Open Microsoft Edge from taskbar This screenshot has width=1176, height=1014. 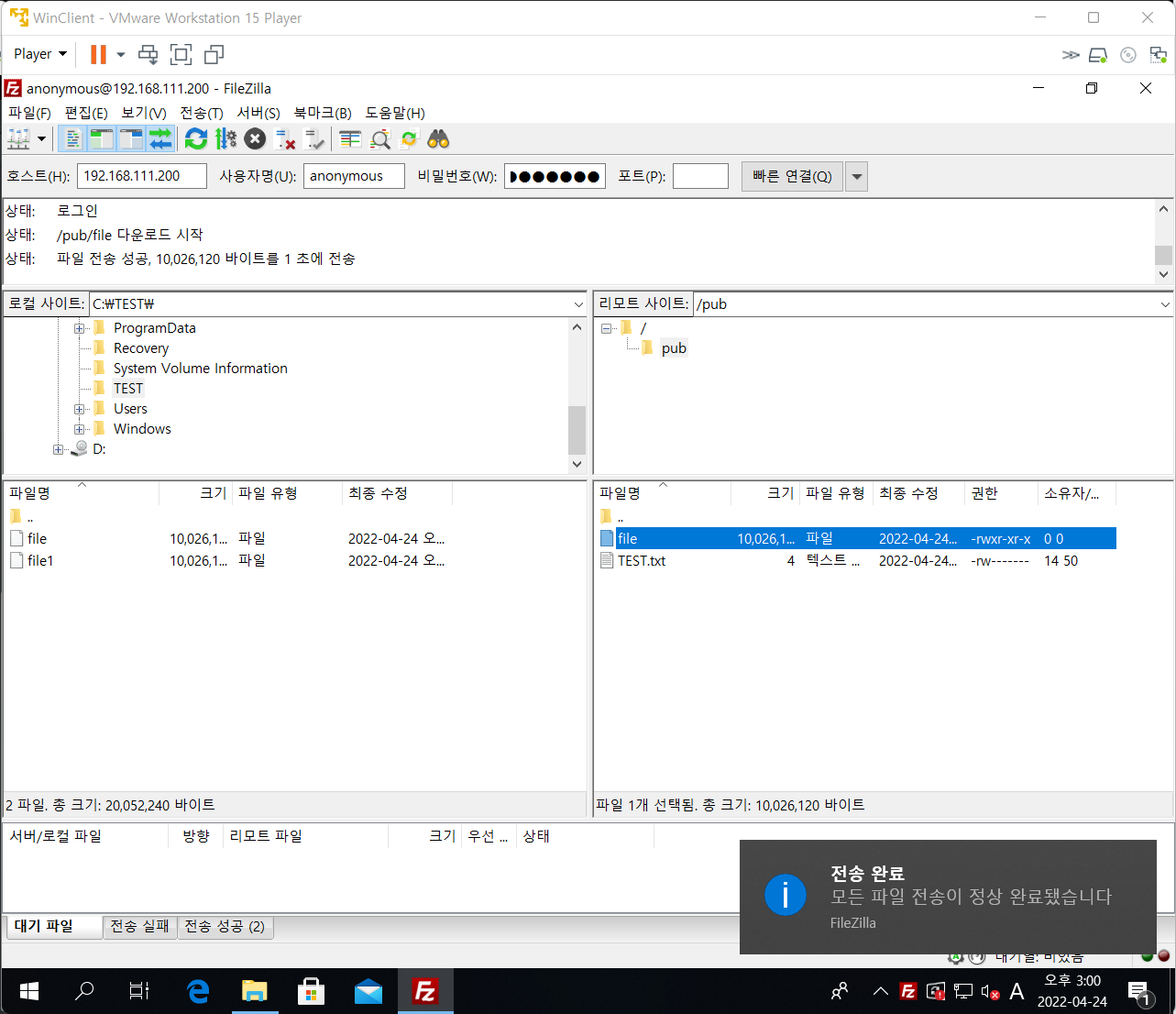(198, 991)
